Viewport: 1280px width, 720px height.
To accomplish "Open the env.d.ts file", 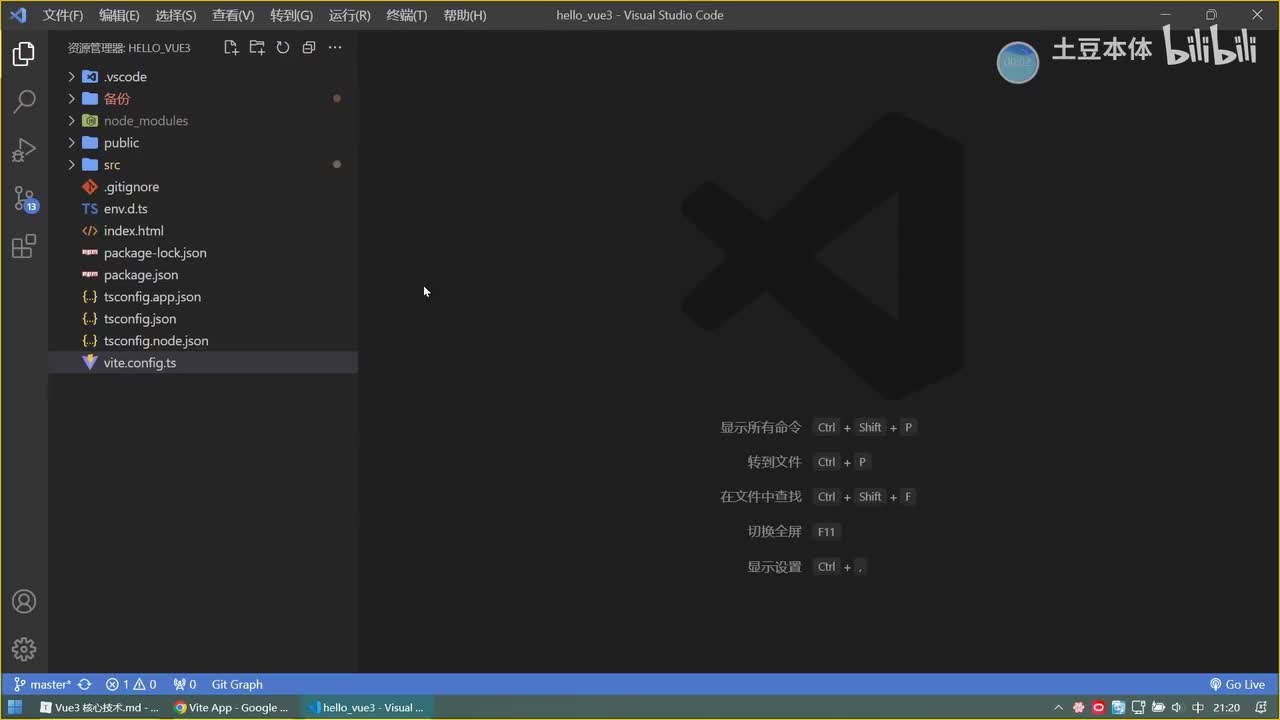I will pos(202,208).
